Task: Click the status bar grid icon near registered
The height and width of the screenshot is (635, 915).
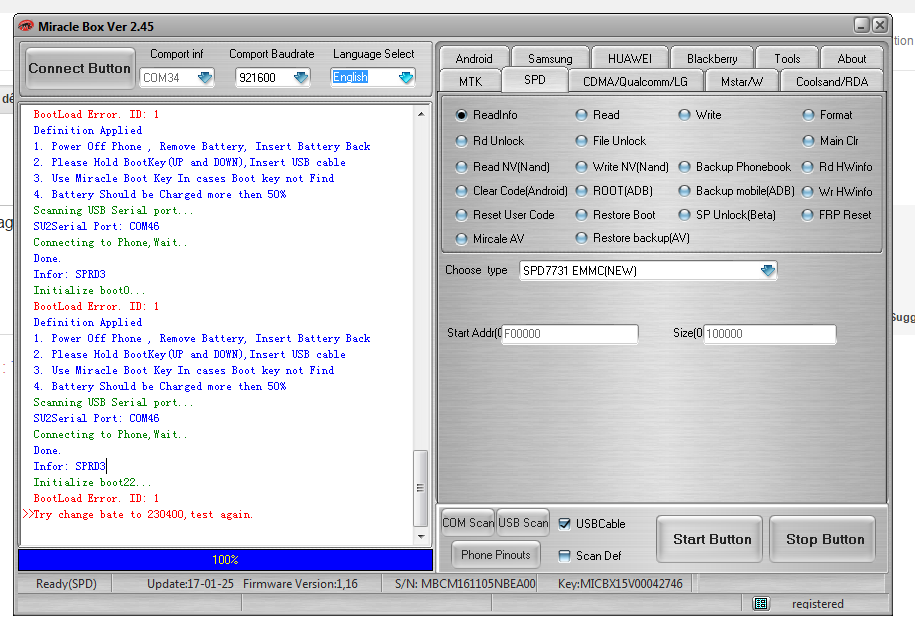Action: pyautogui.click(x=760, y=603)
